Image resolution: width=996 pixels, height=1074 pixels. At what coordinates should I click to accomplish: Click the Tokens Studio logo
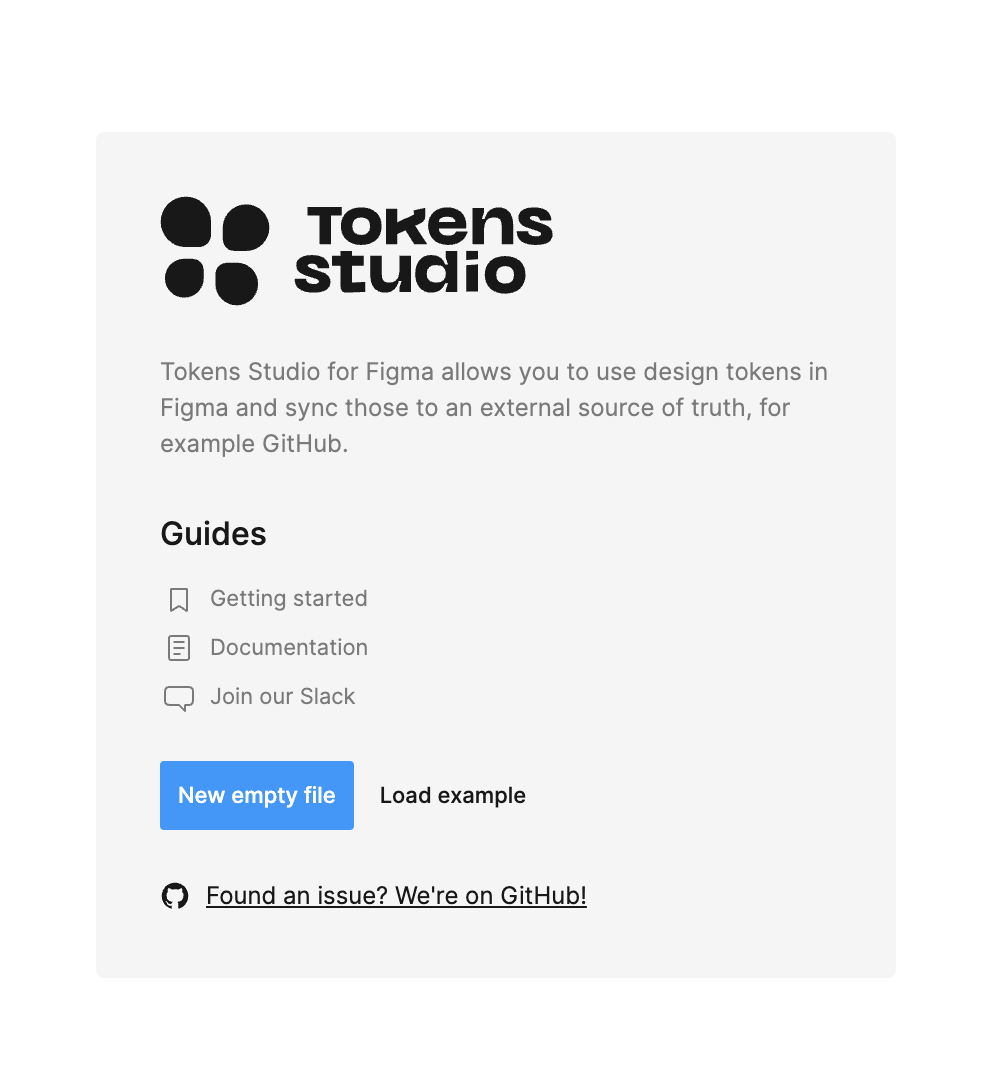355,250
